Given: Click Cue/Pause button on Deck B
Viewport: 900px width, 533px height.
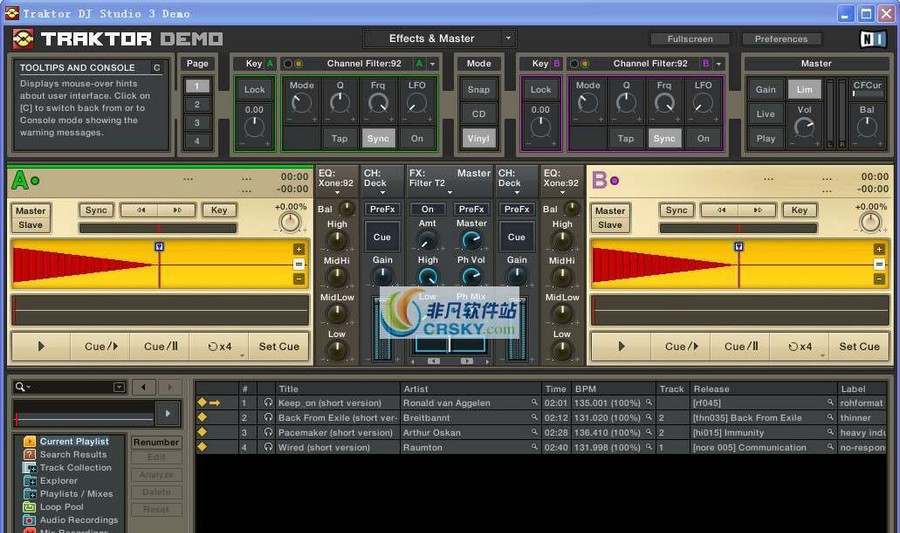Looking at the screenshot, I should pos(741,347).
